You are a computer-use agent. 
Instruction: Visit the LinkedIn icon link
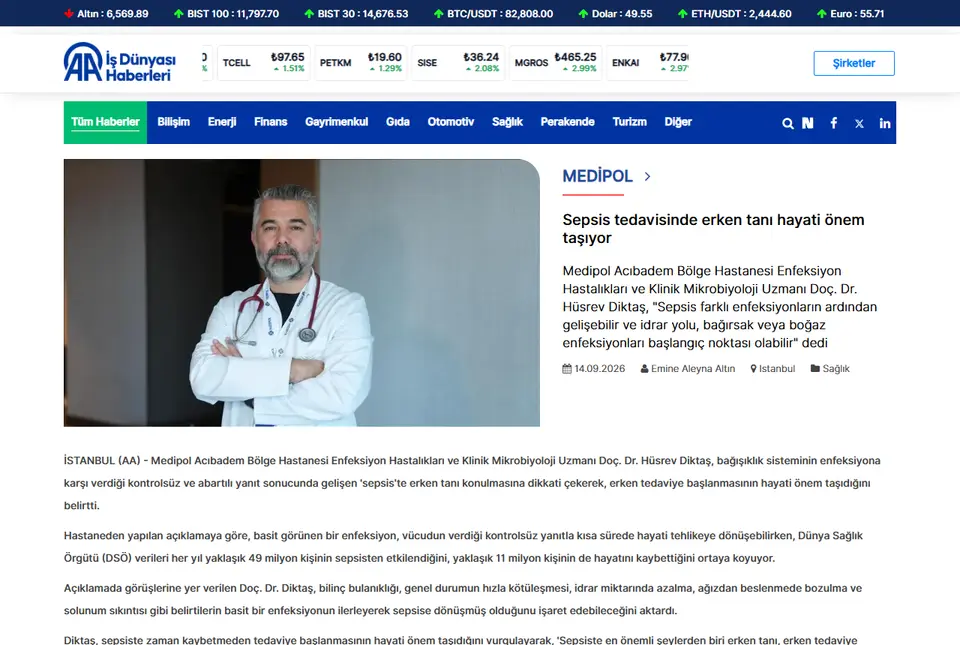pos(885,123)
